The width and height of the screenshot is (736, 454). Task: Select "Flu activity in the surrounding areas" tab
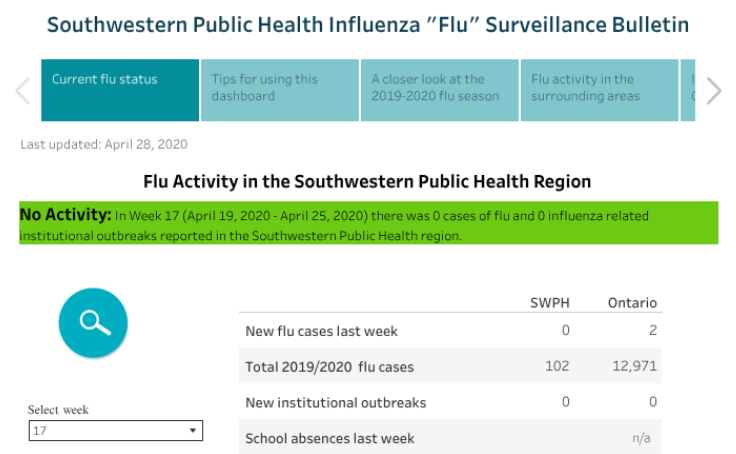point(599,90)
